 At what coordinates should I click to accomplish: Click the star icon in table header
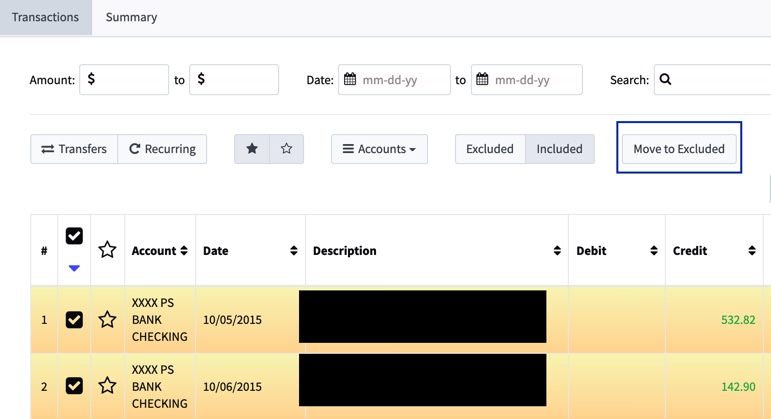(x=107, y=250)
